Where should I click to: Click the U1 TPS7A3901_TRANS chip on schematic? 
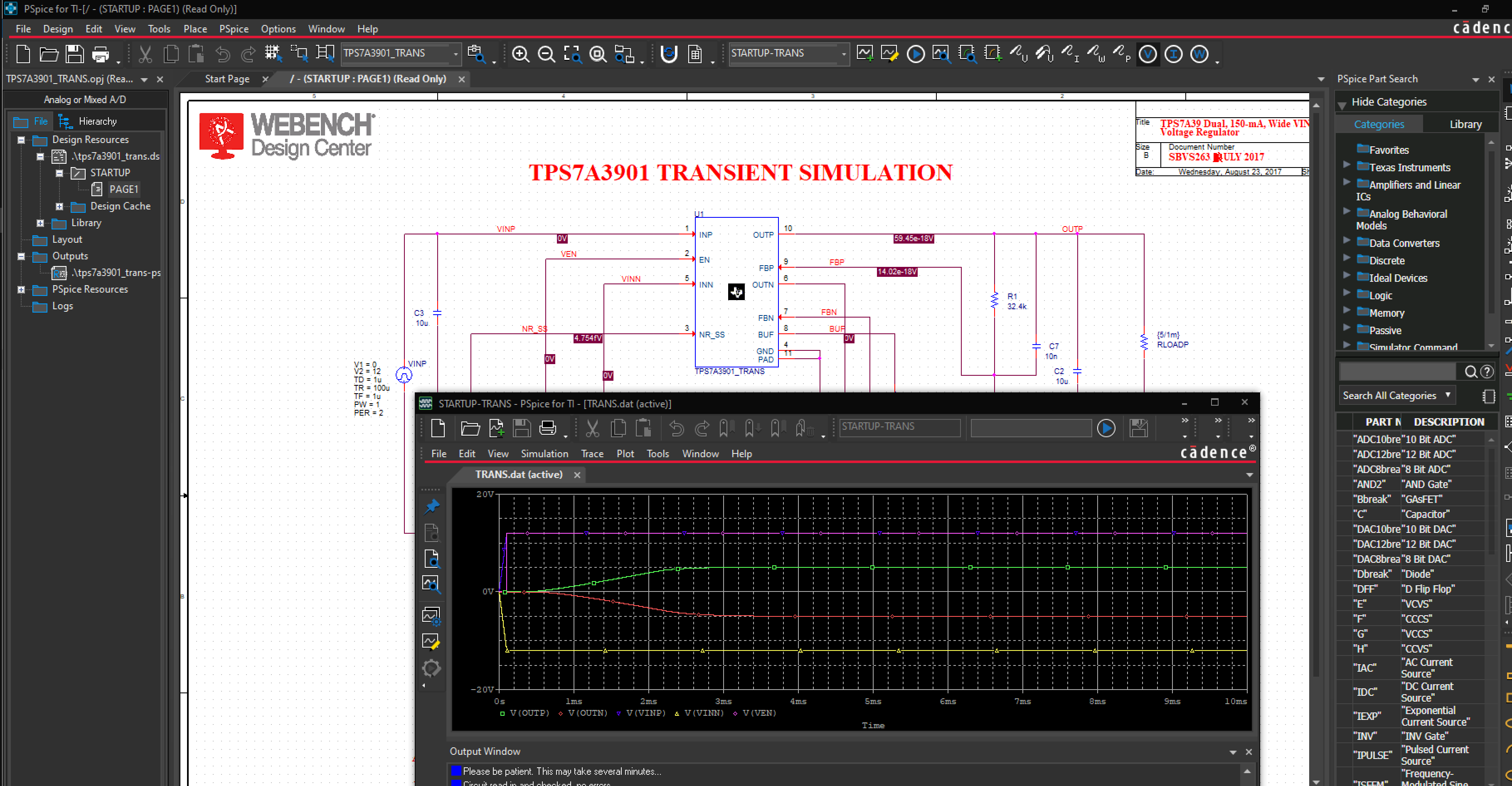[736, 292]
